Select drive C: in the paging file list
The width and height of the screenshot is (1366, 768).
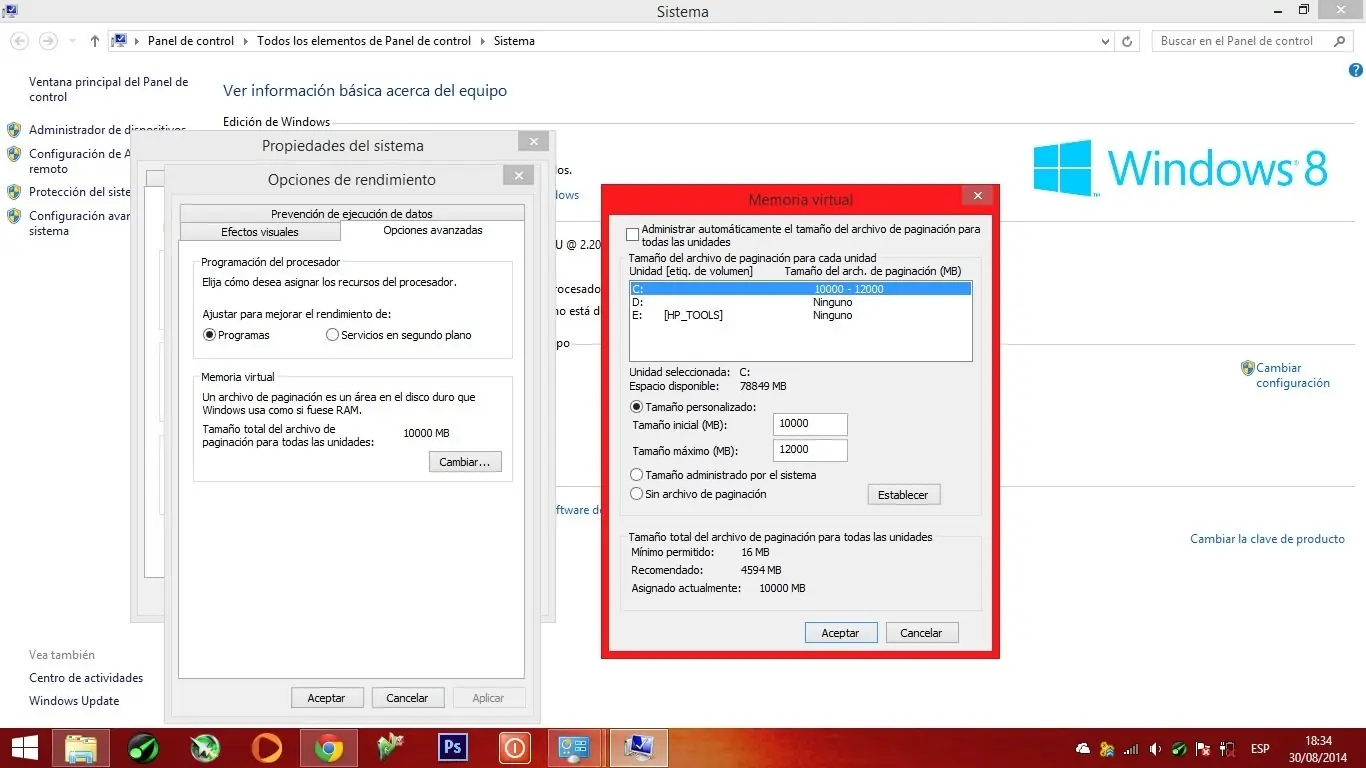pyautogui.click(x=801, y=289)
